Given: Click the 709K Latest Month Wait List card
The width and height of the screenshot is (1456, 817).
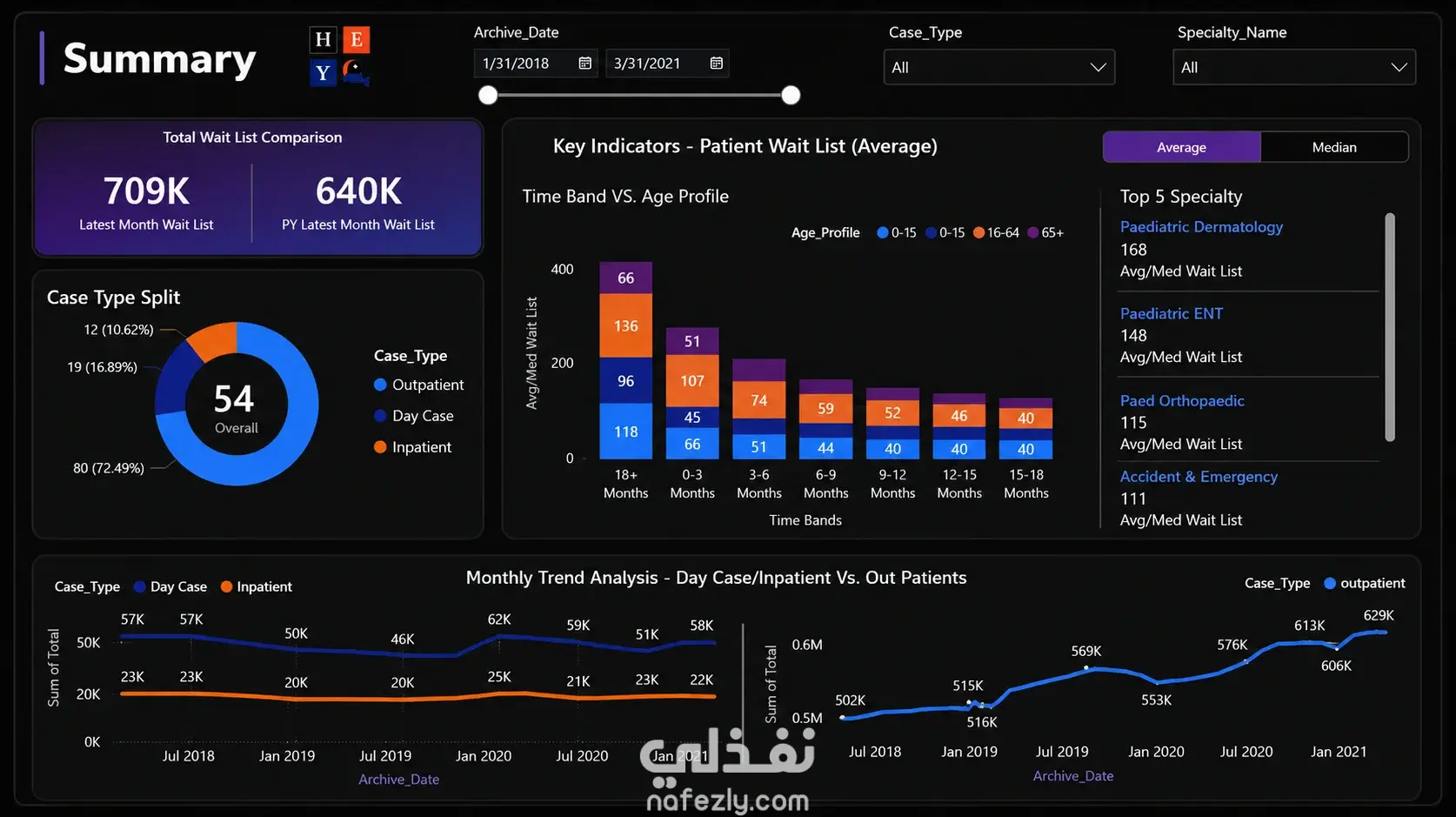Looking at the screenshot, I should coord(146,203).
